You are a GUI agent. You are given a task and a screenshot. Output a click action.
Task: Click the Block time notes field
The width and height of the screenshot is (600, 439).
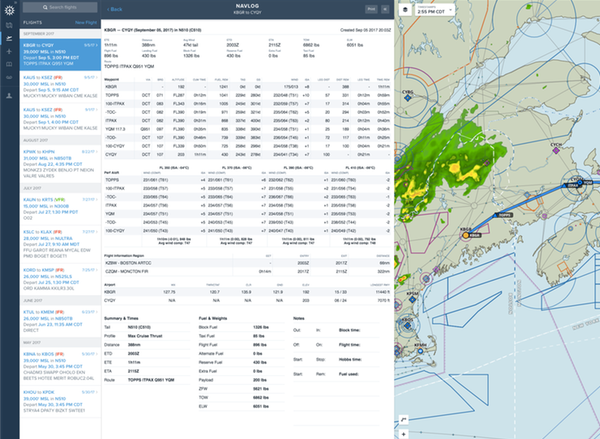(350, 330)
